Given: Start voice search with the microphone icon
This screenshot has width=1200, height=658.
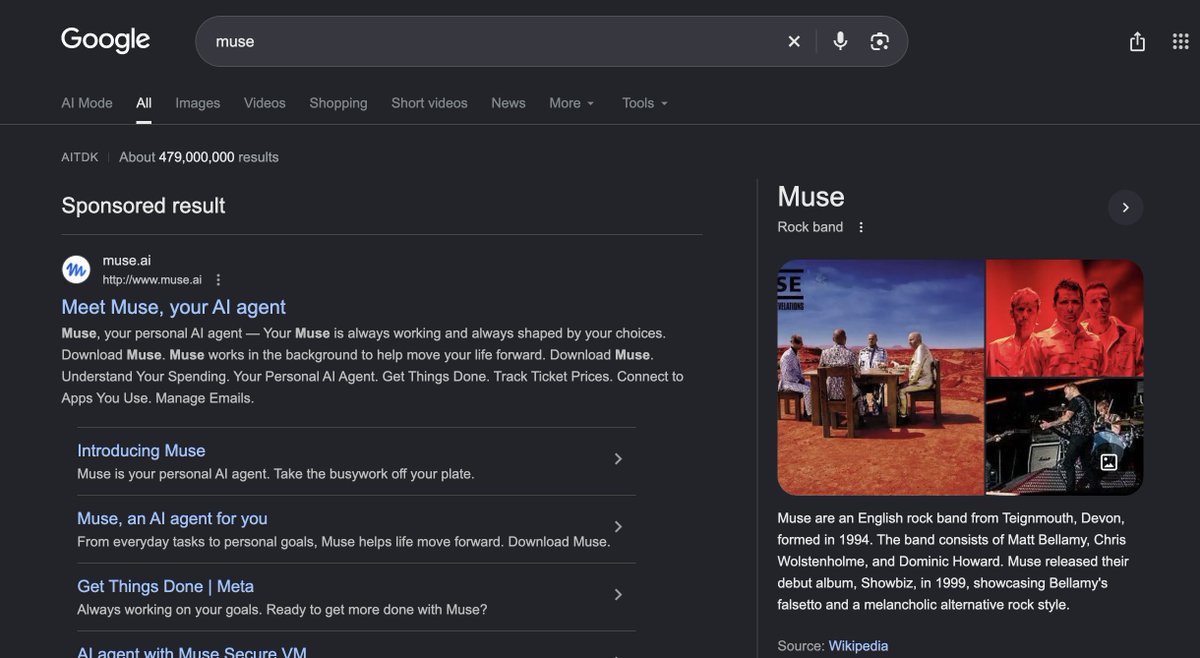Looking at the screenshot, I should (840, 41).
